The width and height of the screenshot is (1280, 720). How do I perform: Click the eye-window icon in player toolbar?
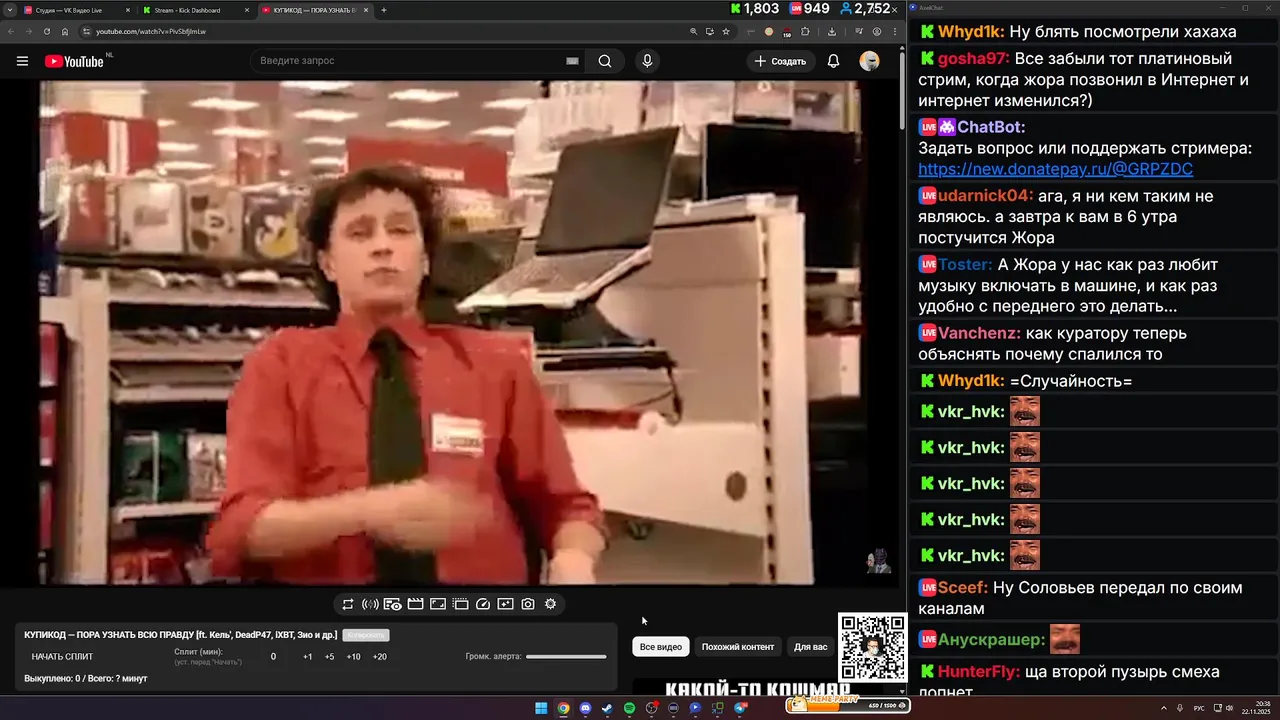tap(393, 604)
